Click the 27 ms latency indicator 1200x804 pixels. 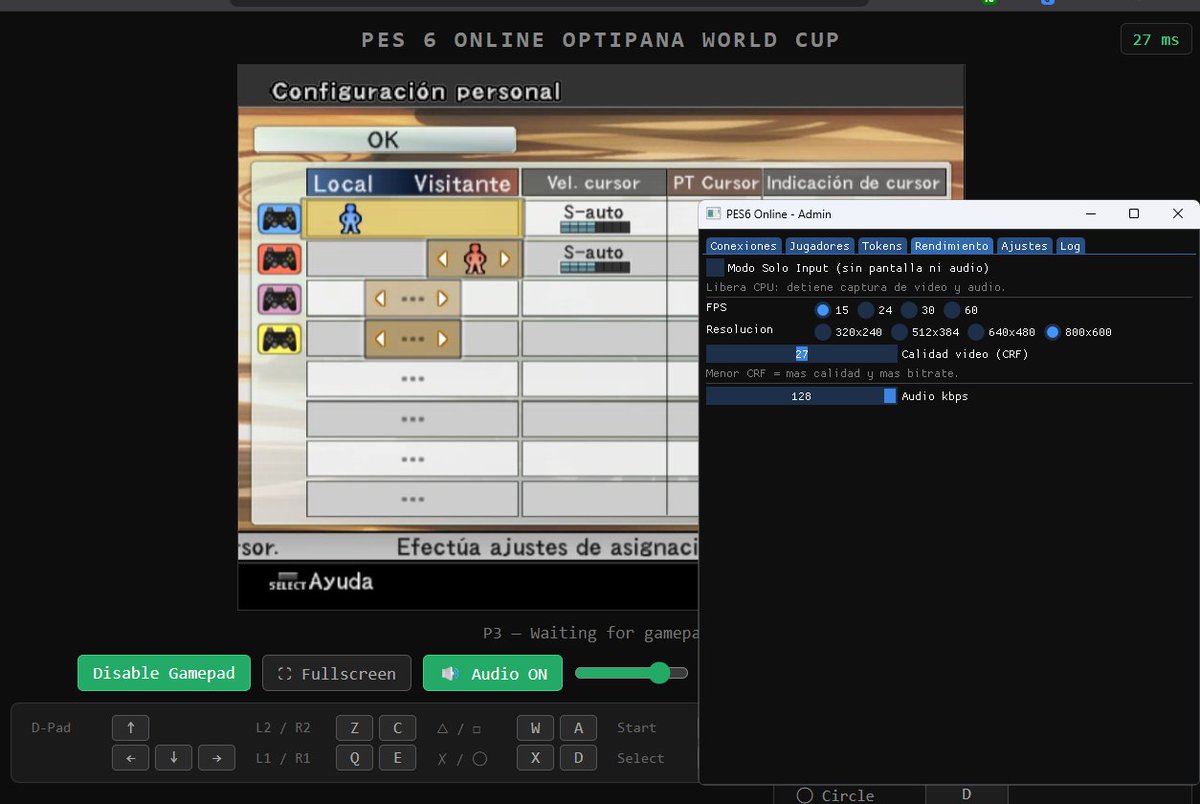tap(1156, 40)
